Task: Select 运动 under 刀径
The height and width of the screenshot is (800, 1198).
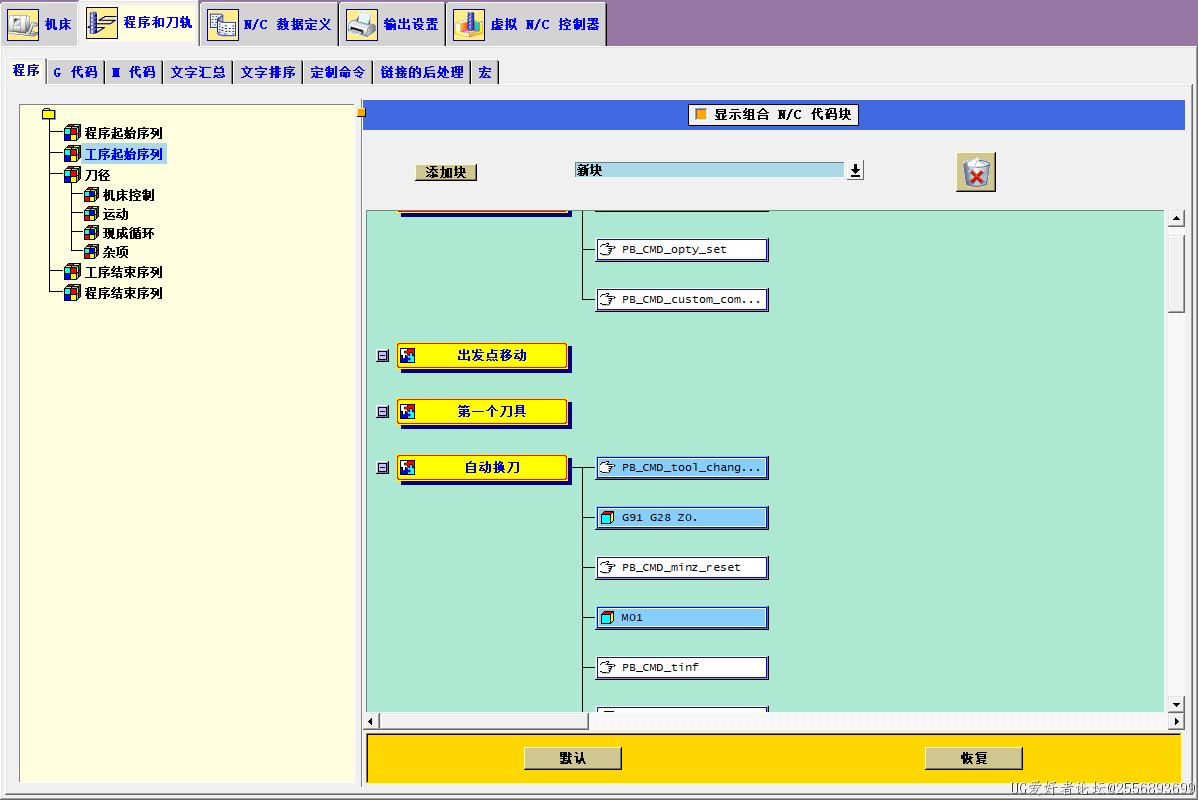Action: 115,214
